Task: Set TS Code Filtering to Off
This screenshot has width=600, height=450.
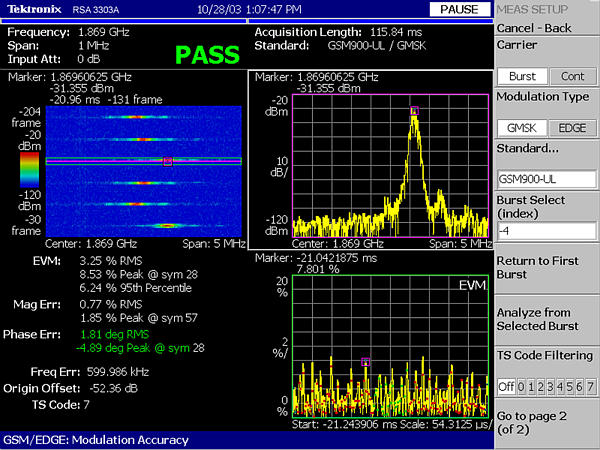Action: (x=506, y=386)
